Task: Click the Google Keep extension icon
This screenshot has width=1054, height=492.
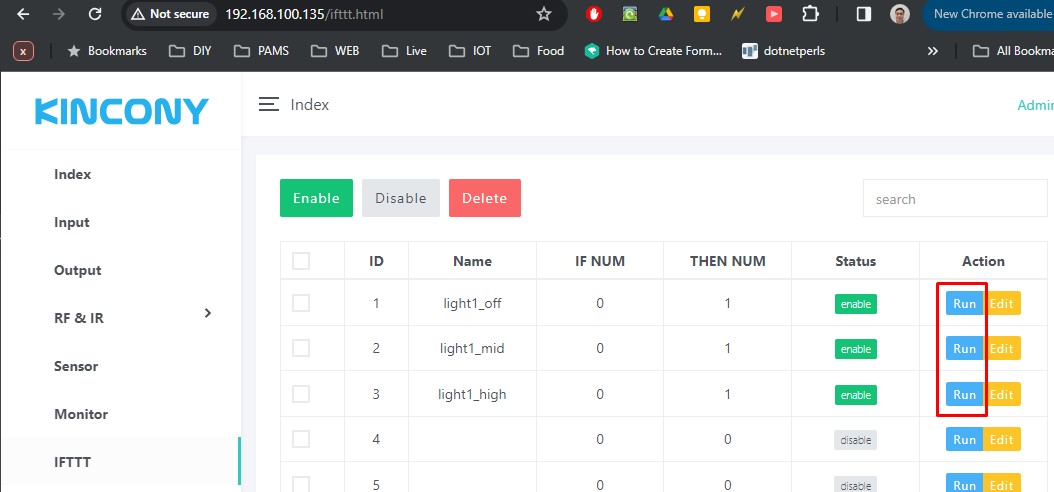Action: (702, 14)
